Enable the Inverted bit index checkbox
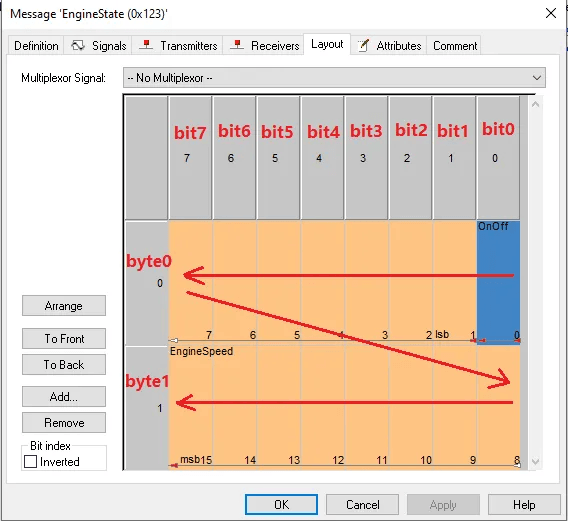 pyautogui.click(x=30, y=462)
